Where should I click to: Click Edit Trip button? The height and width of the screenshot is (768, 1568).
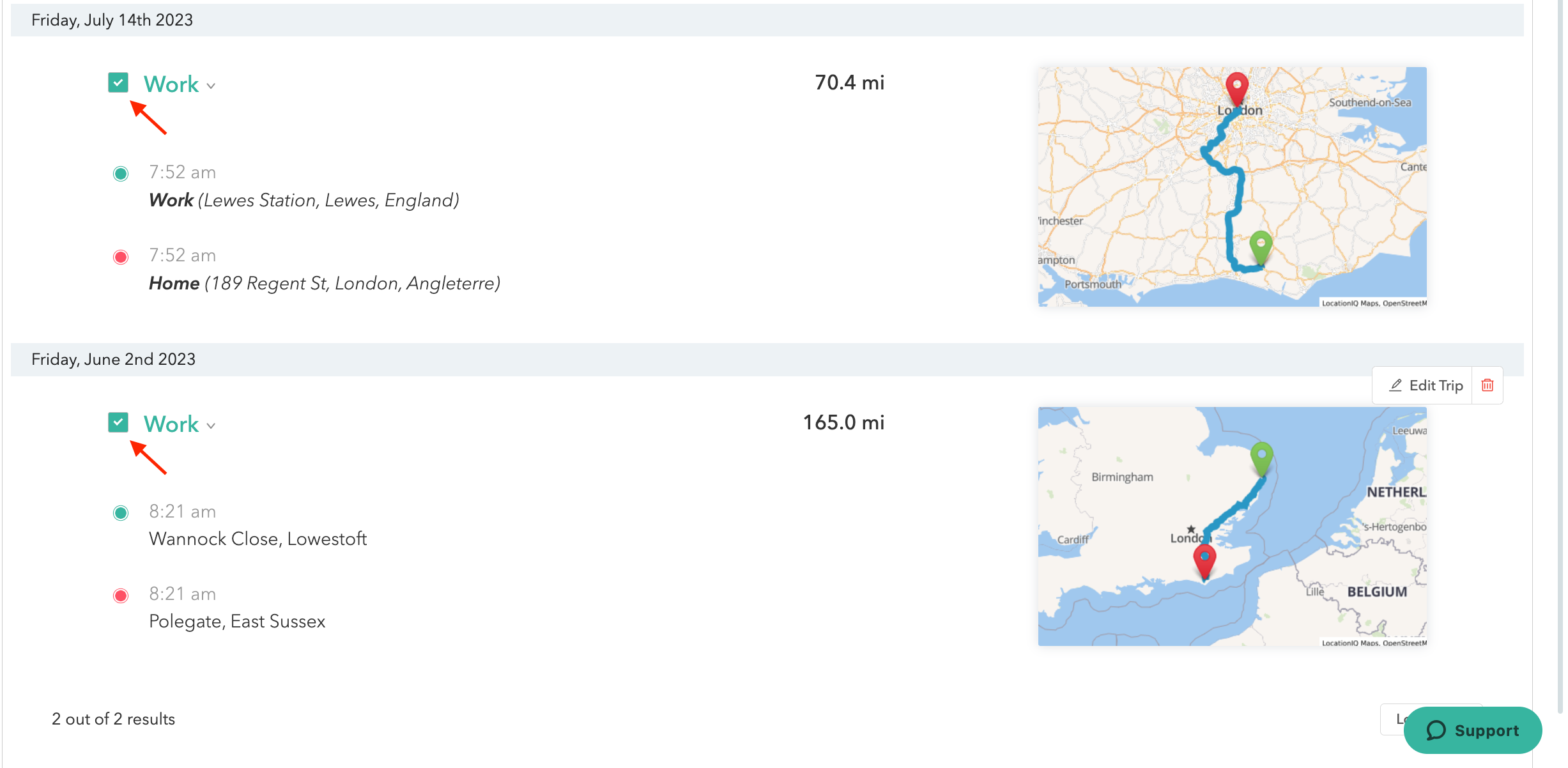[x=1426, y=385]
